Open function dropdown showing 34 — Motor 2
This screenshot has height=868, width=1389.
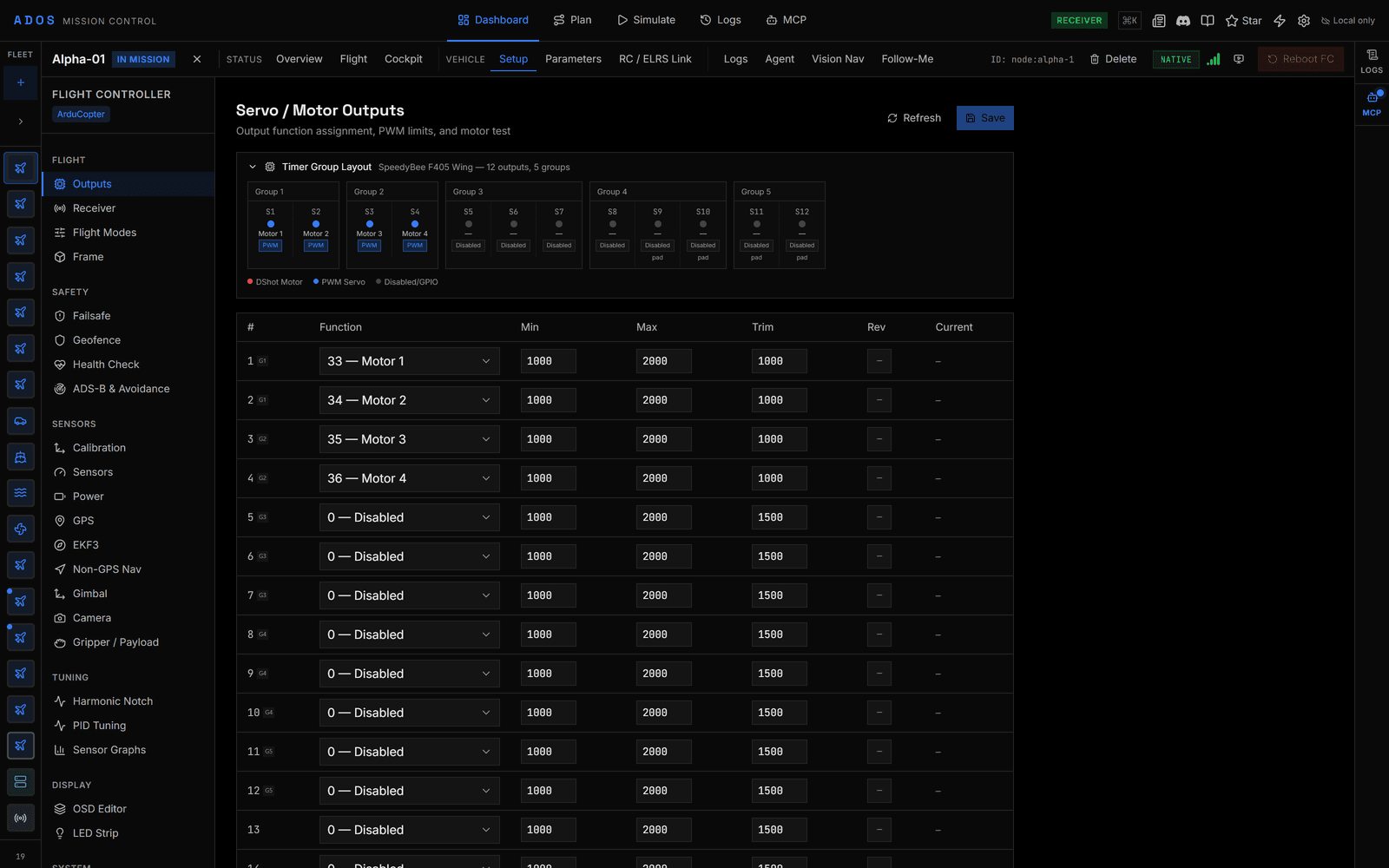pos(409,400)
